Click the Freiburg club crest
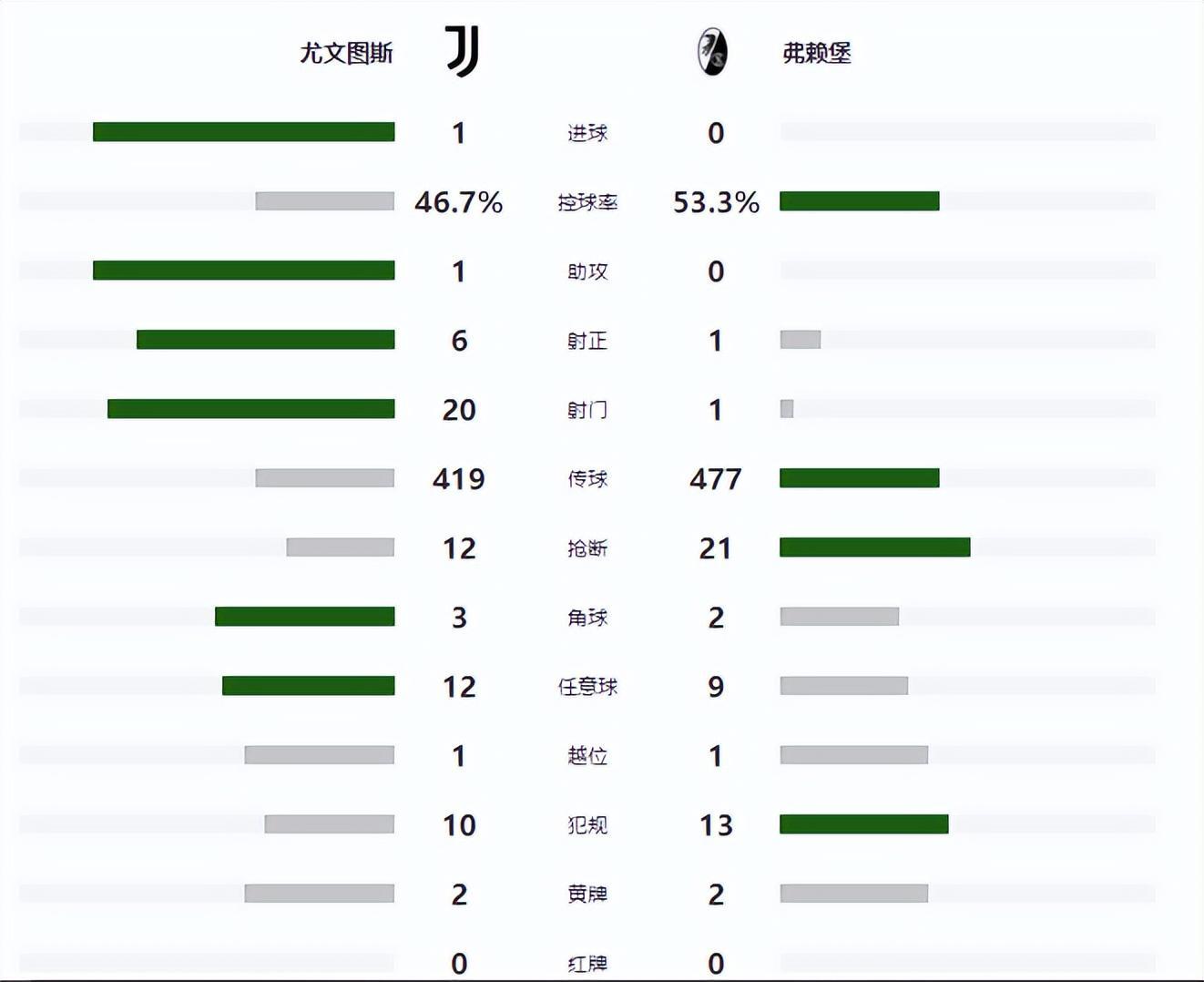 712,52
